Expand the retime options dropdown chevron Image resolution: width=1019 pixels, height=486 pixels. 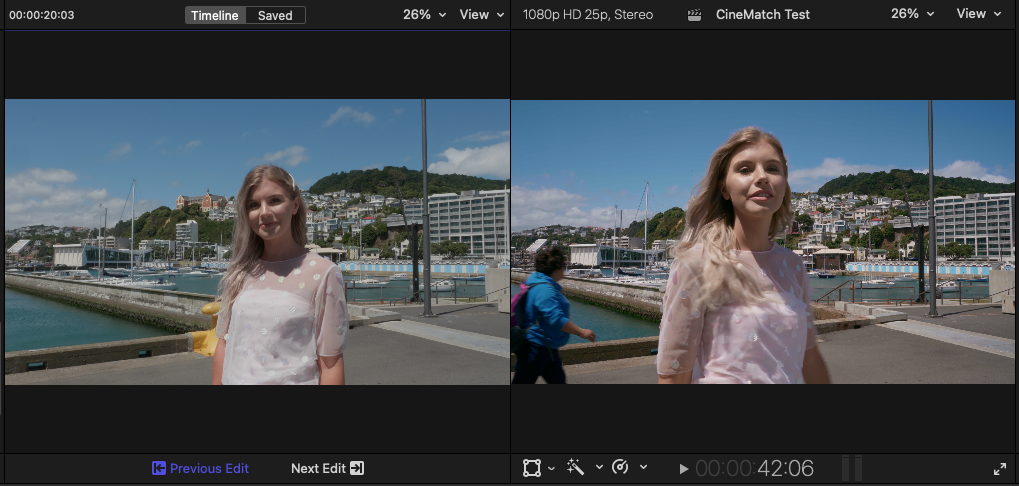tap(642, 468)
